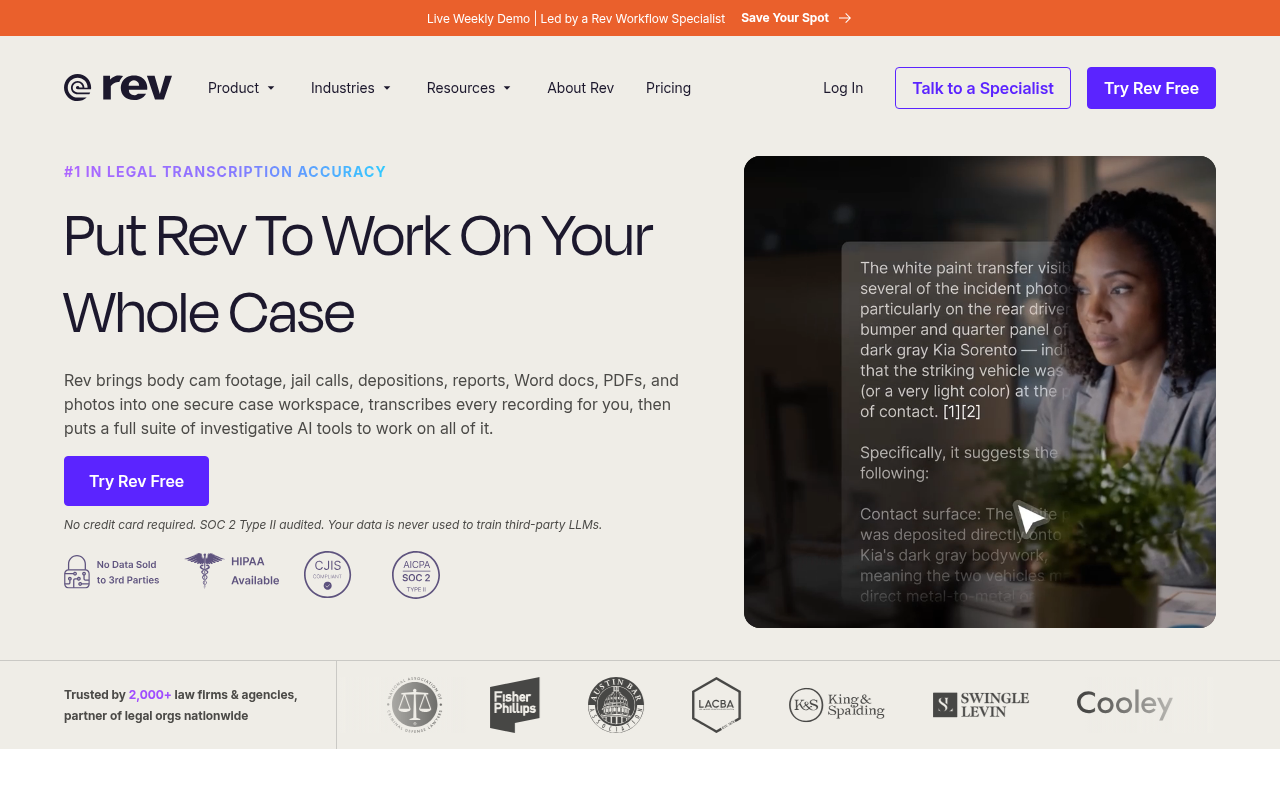Click the Save Your Spot link

[785, 18]
